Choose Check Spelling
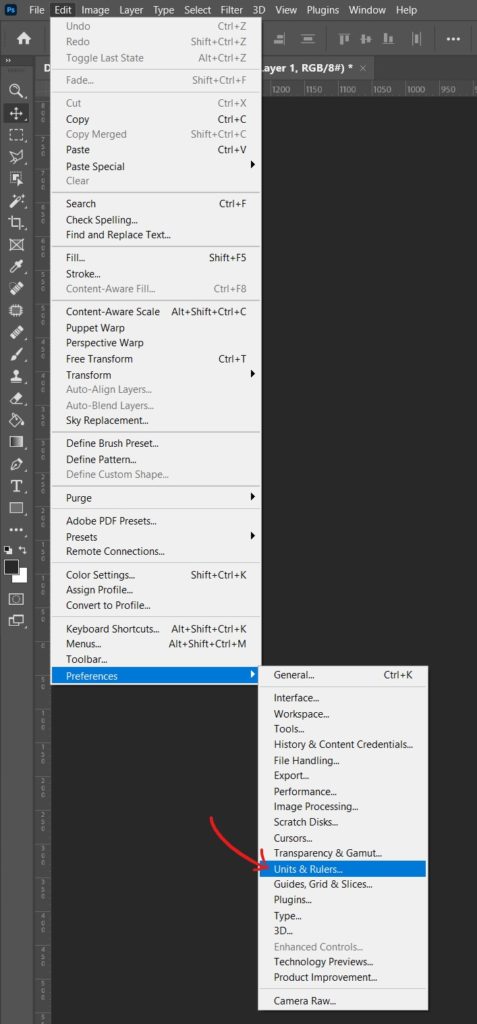Viewport: 477px width, 1024px height. click(156, 219)
